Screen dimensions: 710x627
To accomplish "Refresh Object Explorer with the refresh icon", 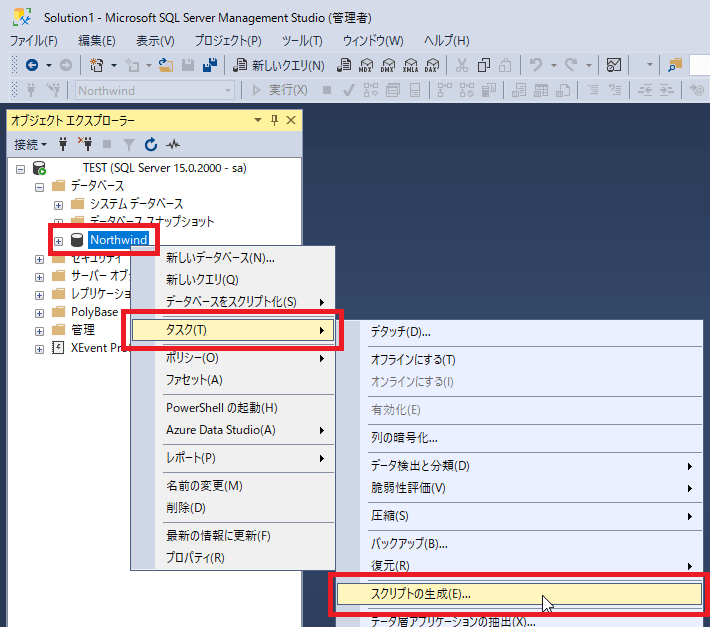I will click(x=151, y=144).
